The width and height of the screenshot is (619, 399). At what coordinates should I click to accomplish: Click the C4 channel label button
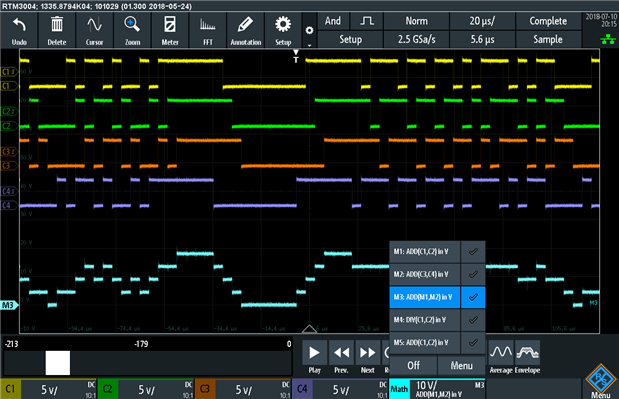pyautogui.click(x=302, y=389)
